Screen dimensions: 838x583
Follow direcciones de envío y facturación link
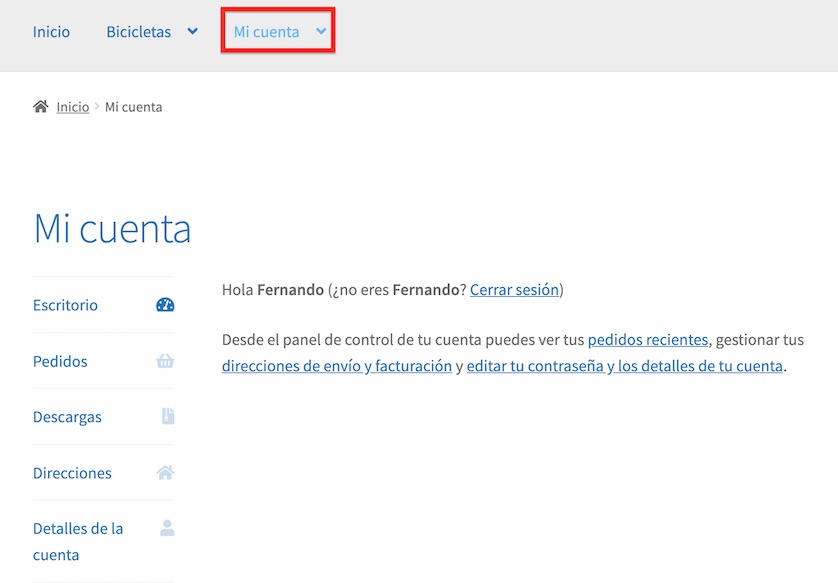pyautogui.click(x=337, y=366)
